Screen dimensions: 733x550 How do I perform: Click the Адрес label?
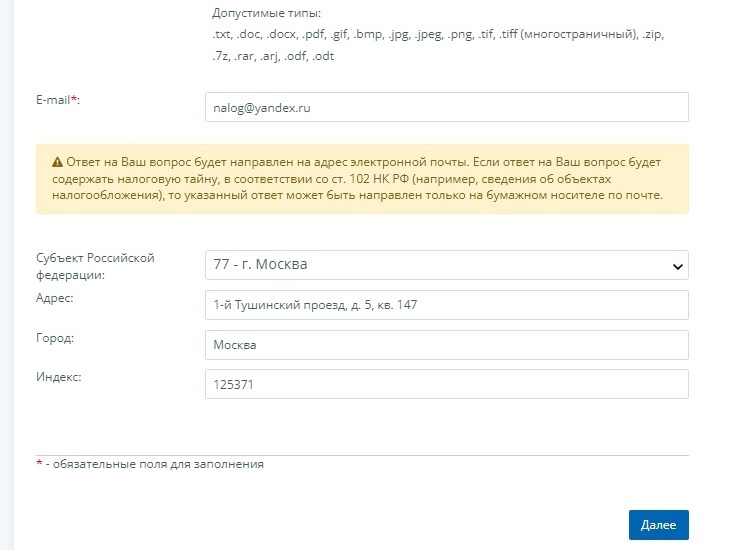click(55, 298)
